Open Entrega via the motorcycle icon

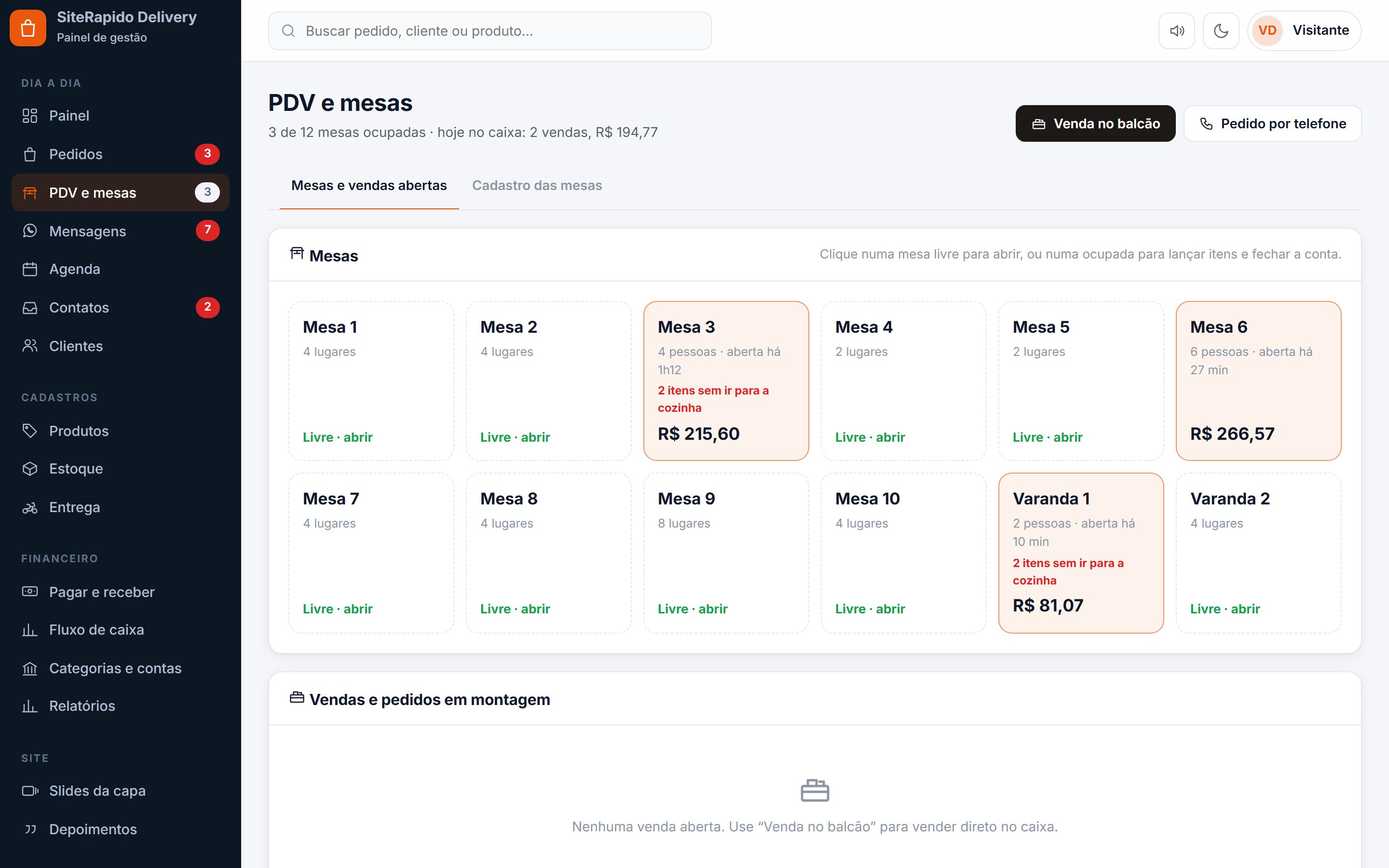pos(30,507)
